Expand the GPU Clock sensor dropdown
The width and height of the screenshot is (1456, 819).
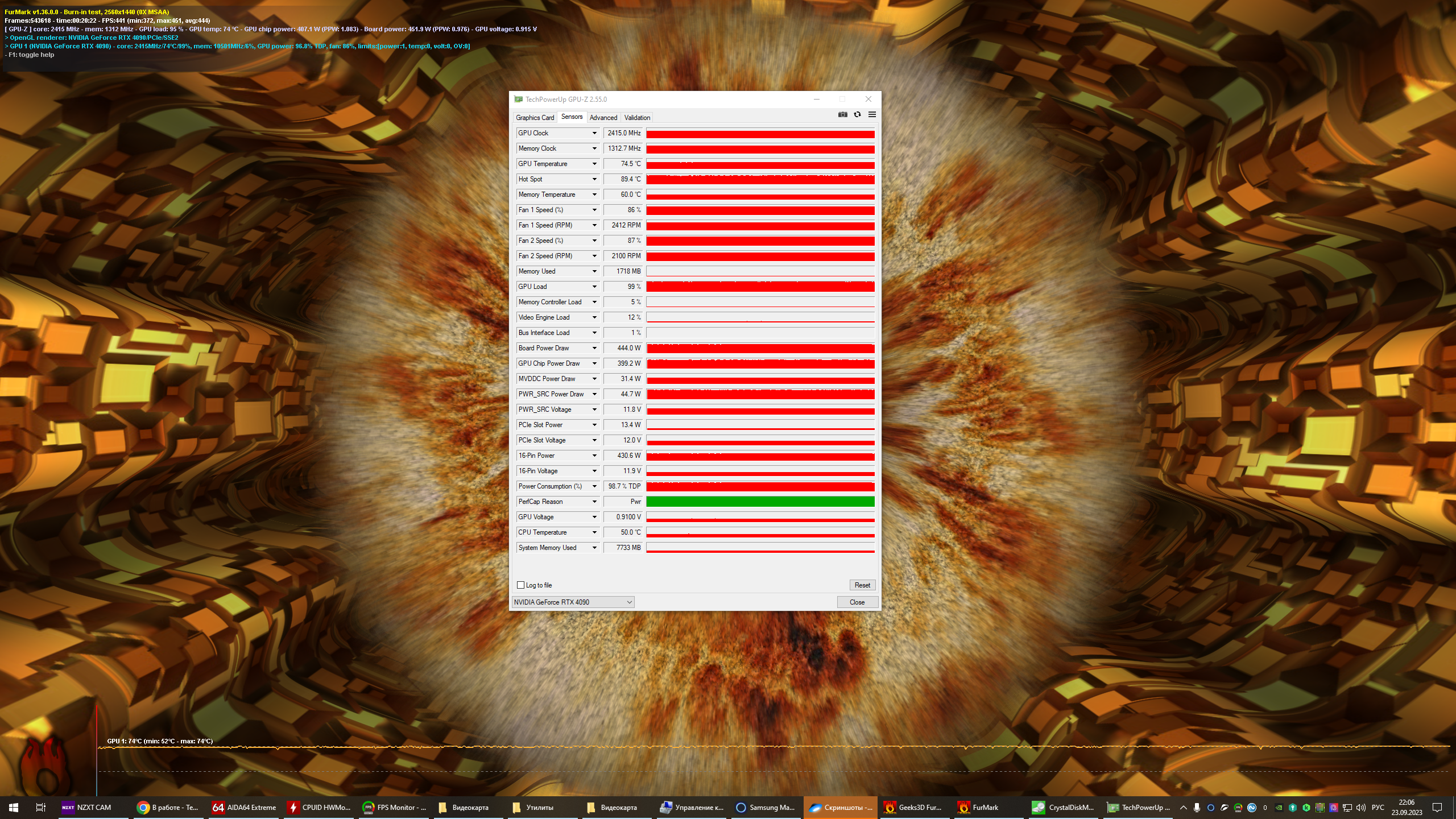(x=594, y=133)
